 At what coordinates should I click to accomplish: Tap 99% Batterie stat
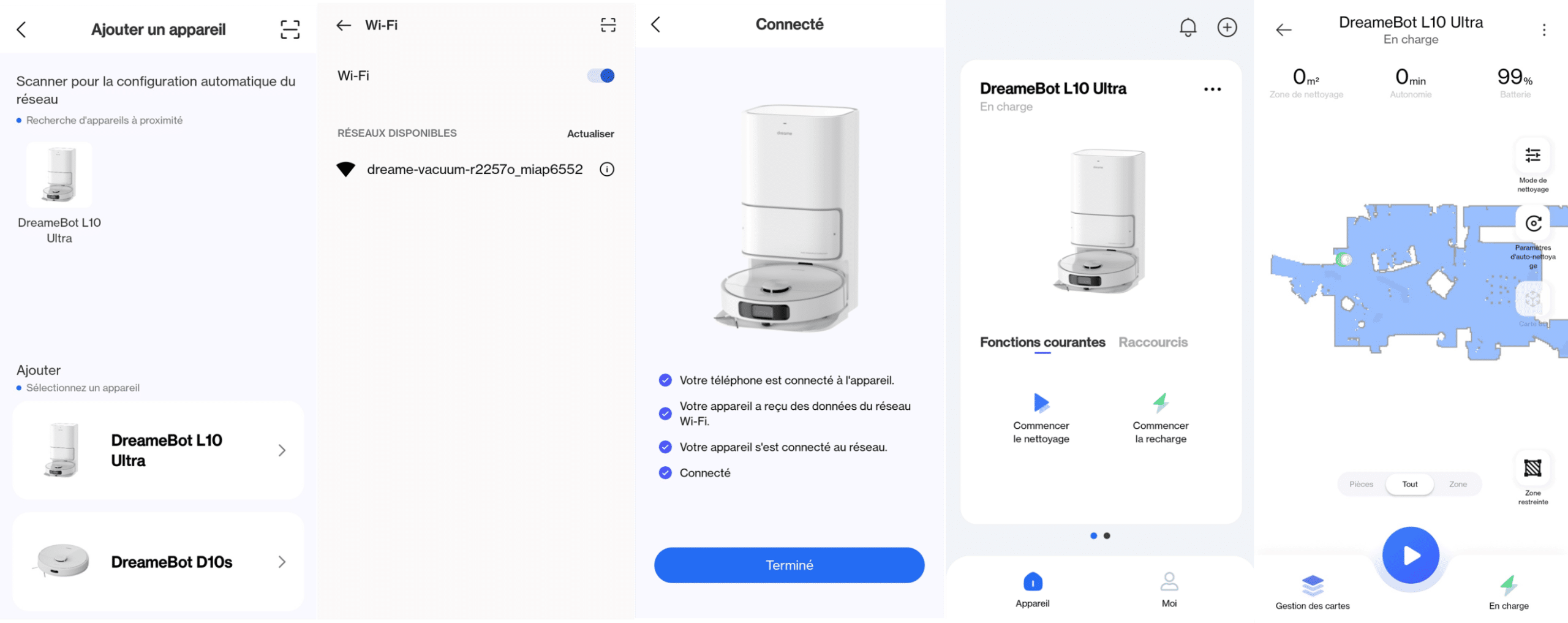coord(1515,83)
